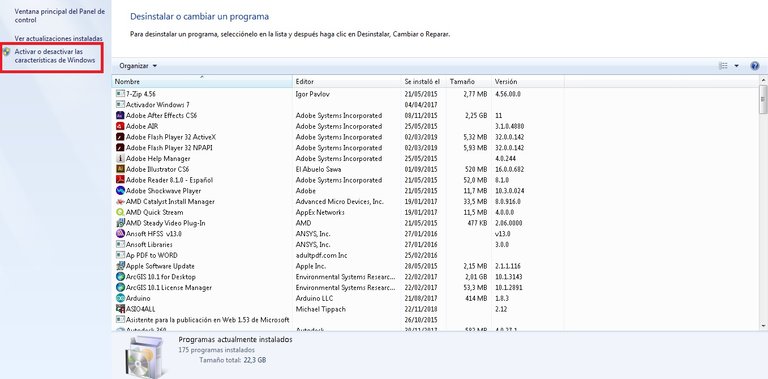Select the Advanced Micro Devices, Inc. cell
768x379 pixels.
339,201
